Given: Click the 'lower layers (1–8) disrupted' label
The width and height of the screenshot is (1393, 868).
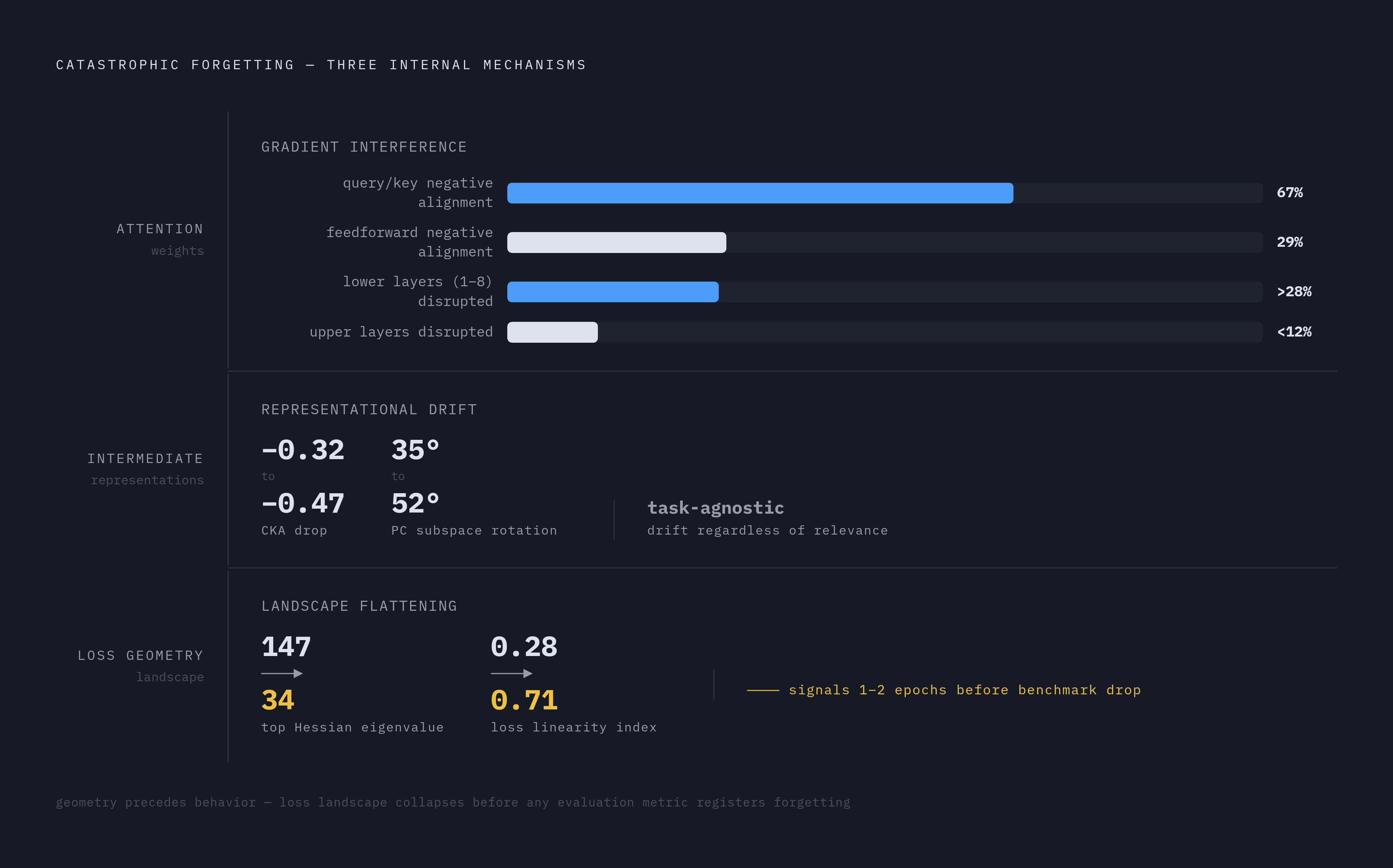Looking at the screenshot, I should coord(418,292).
